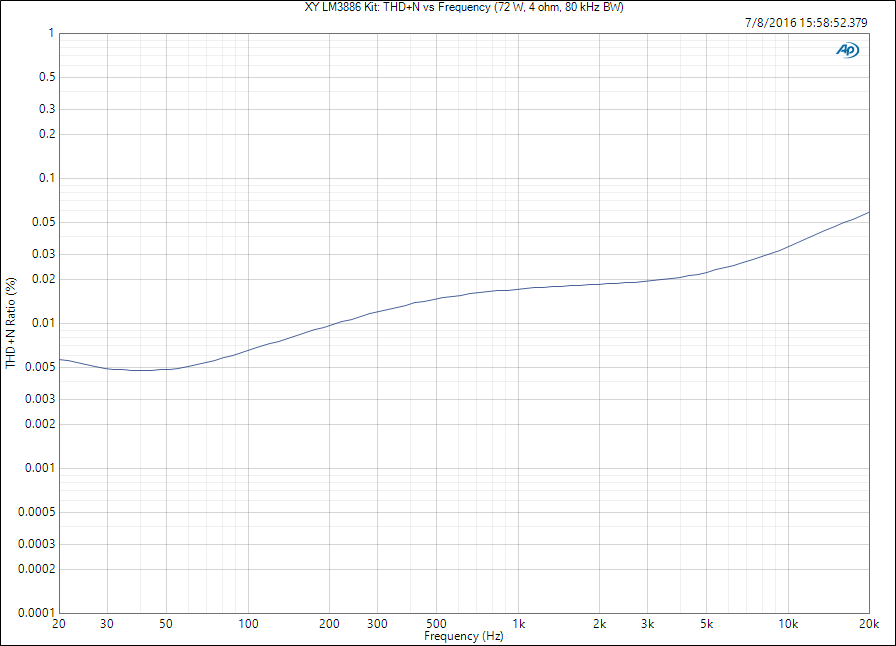Screen dimensions: 896x646
Task: Click the '300' frequency tick label
Action: click(377, 624)
